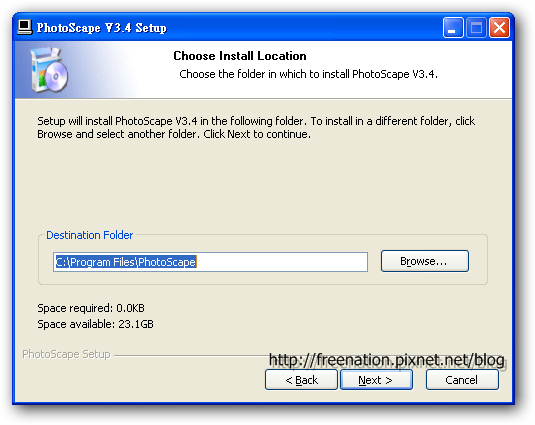
Task: Click the 'Setup will install PhotoScape V3.4' instruction text
Action: [256, 128]
